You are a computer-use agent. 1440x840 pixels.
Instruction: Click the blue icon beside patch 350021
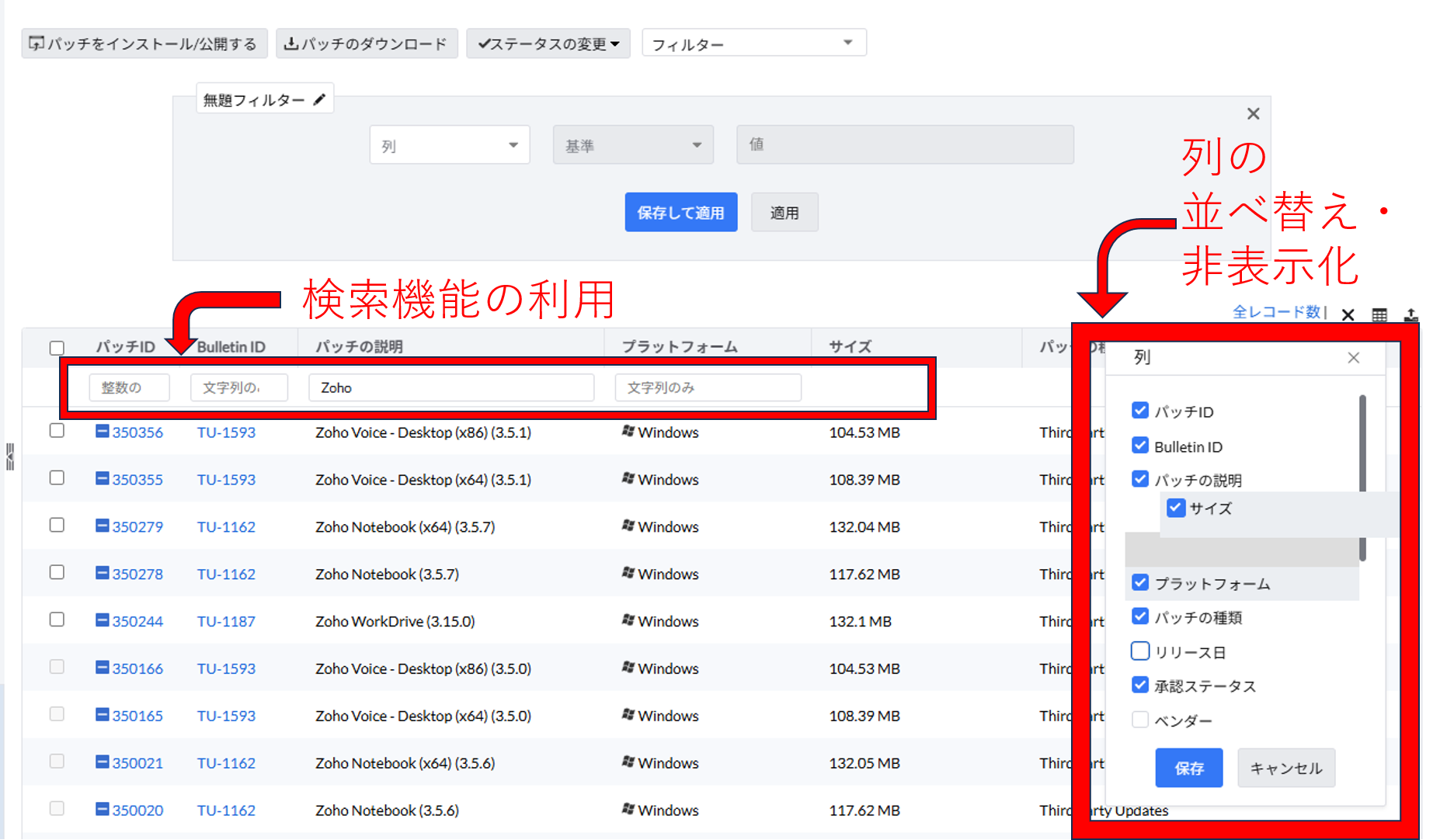102,762
